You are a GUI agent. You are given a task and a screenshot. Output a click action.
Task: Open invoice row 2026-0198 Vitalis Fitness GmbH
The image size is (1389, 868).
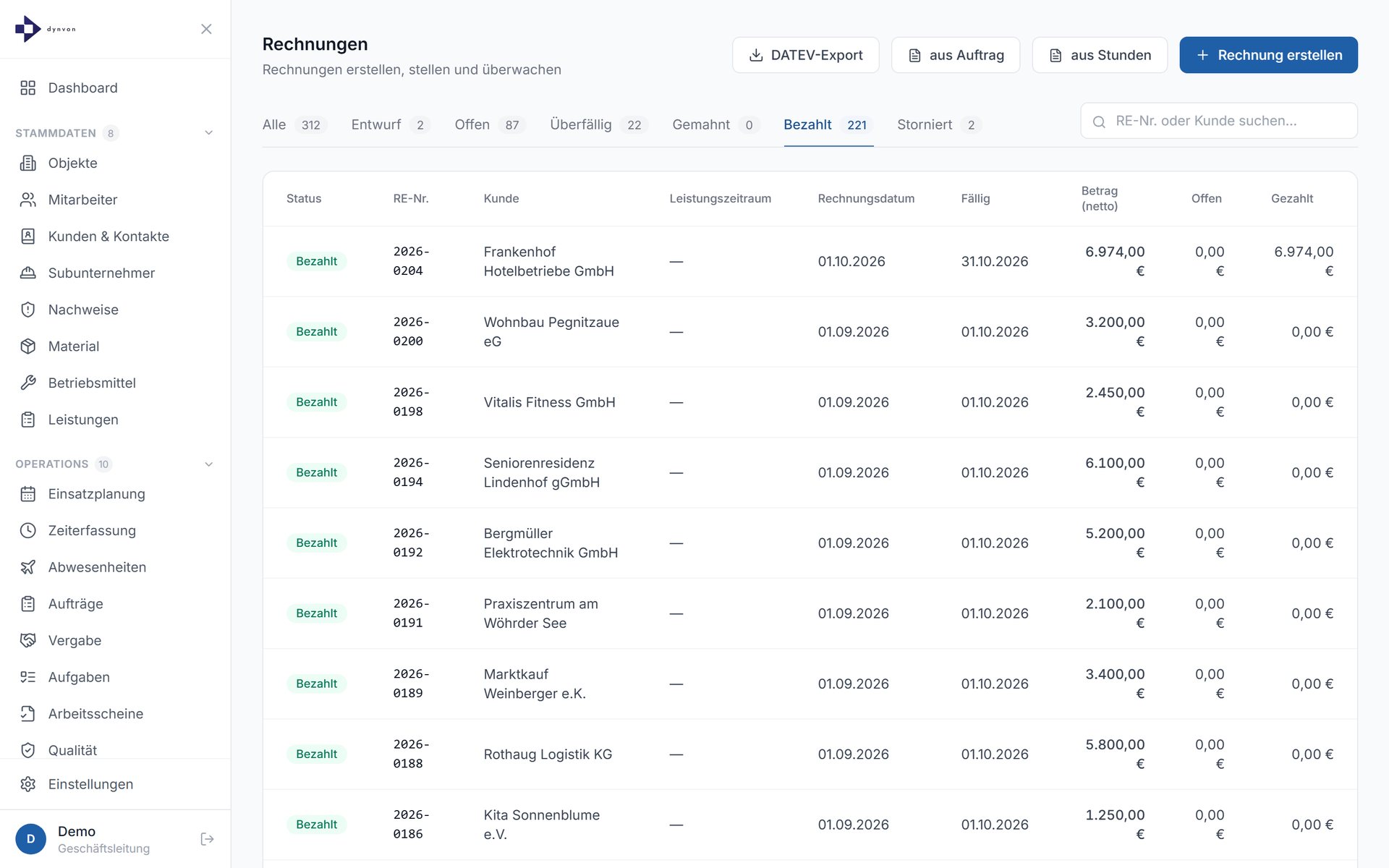810,402
